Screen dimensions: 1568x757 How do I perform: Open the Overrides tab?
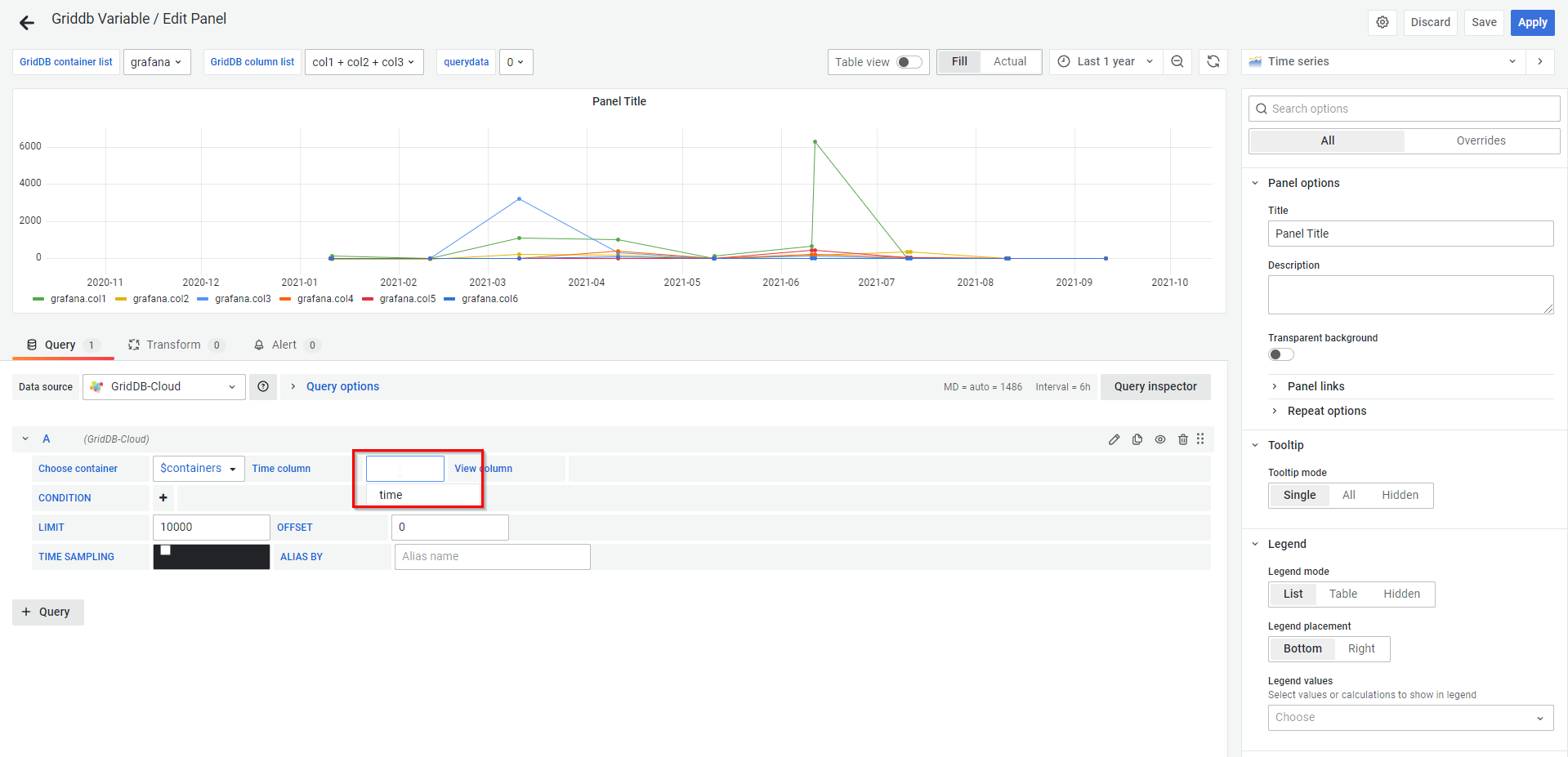click(1481, 141)
